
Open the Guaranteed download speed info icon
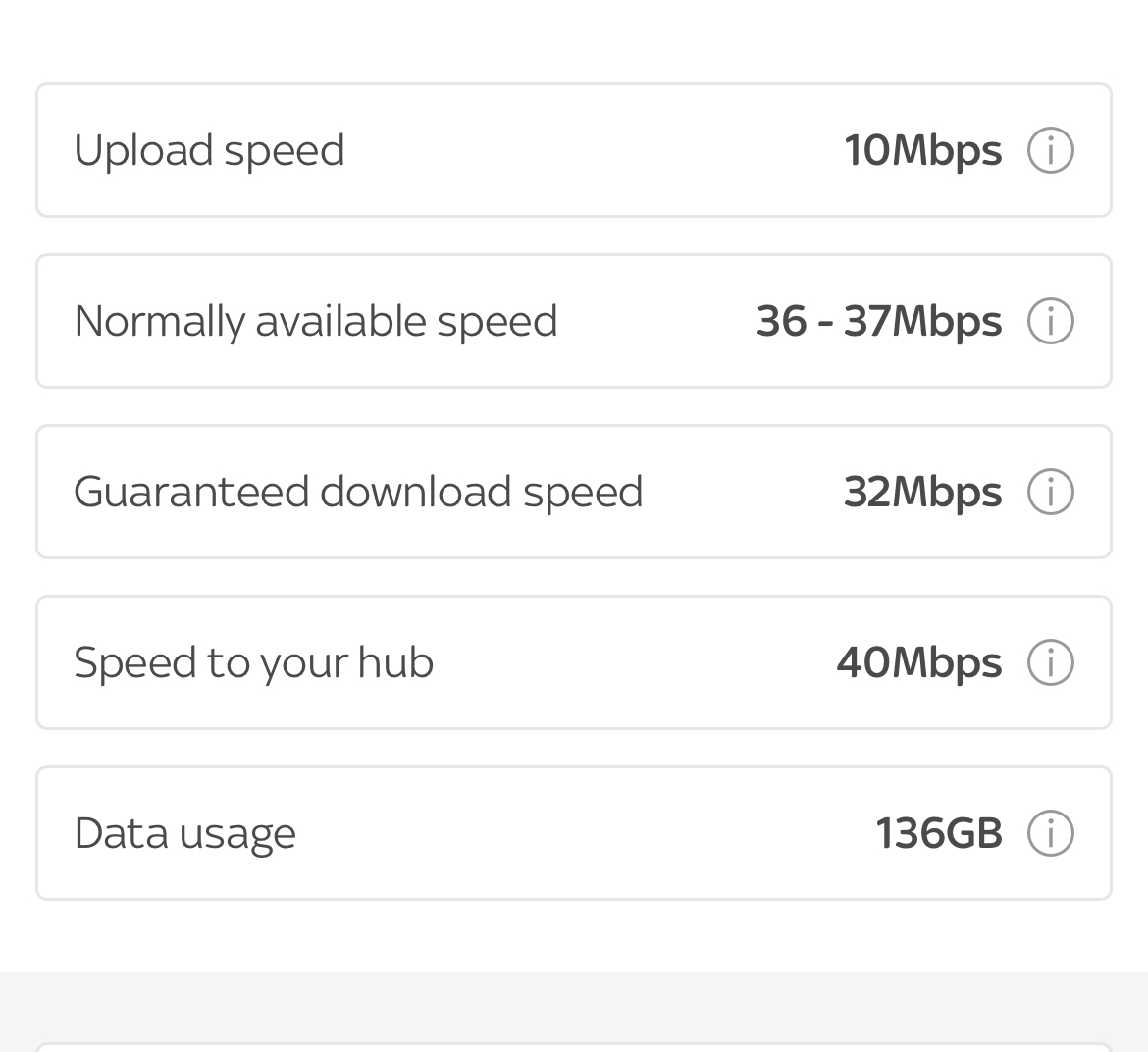(1050, 492)
